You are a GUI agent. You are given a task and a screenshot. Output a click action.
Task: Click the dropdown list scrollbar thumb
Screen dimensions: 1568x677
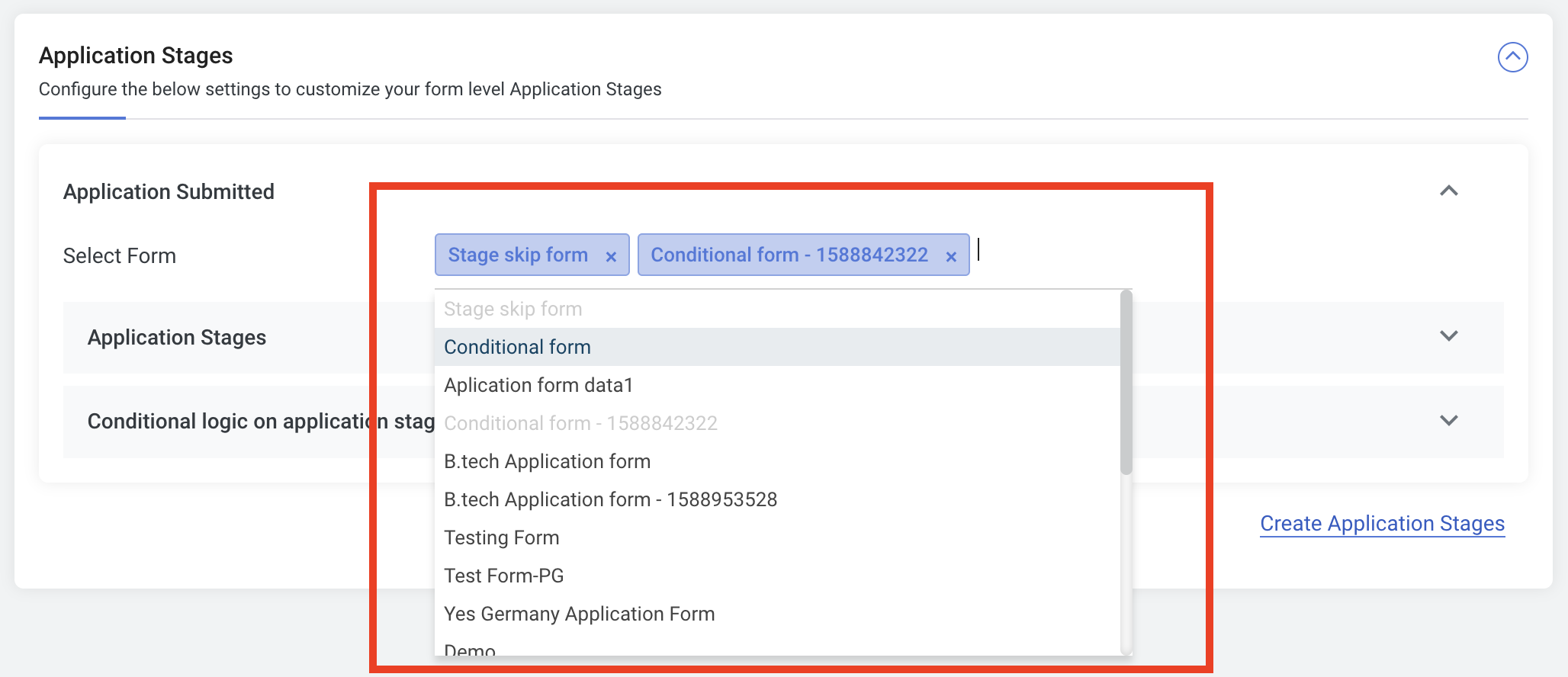1126,383
